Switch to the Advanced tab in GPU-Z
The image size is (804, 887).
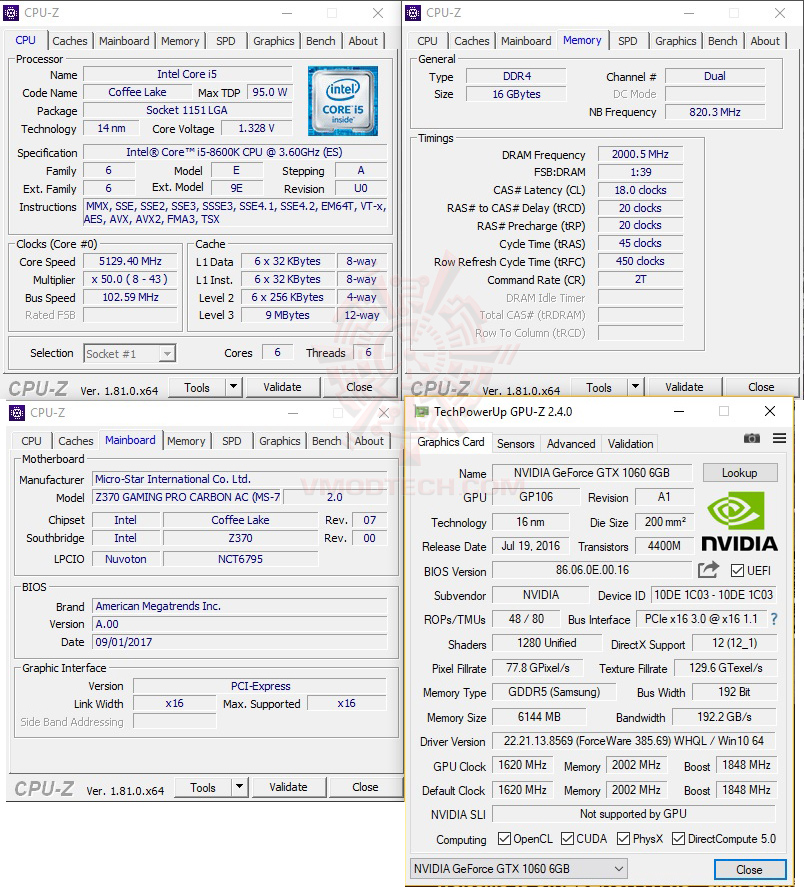tap(570, 444)
